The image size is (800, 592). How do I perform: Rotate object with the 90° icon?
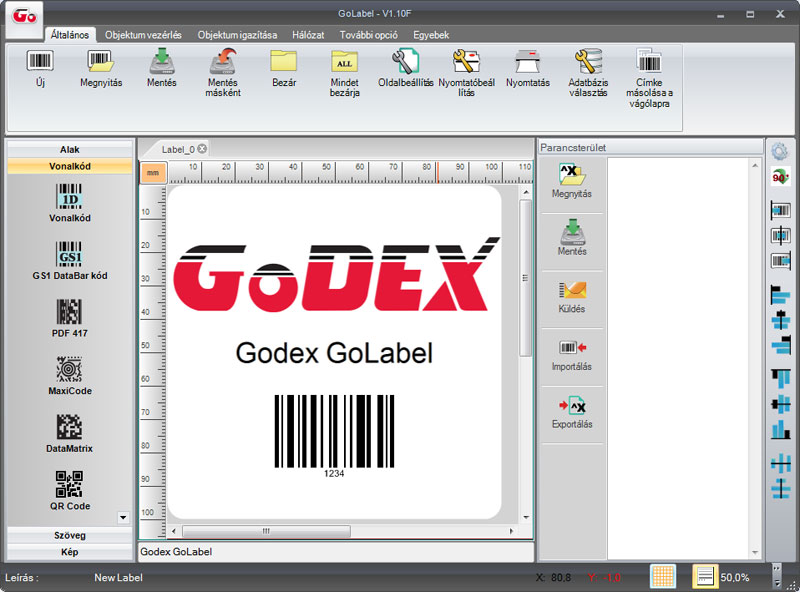click(781, 177)
